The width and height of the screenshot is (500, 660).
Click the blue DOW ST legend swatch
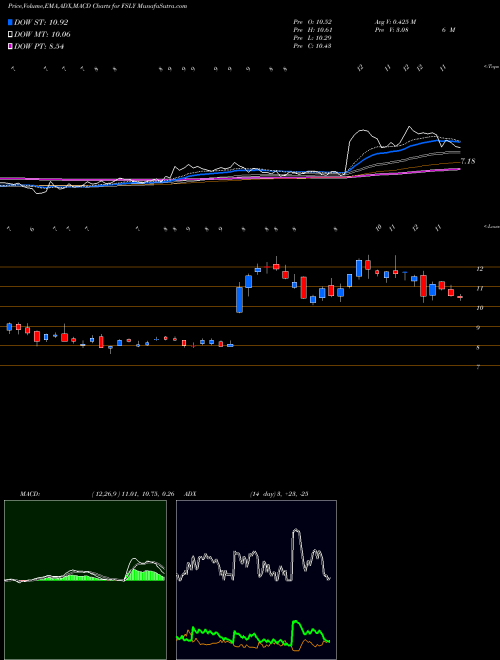(10, 22)
